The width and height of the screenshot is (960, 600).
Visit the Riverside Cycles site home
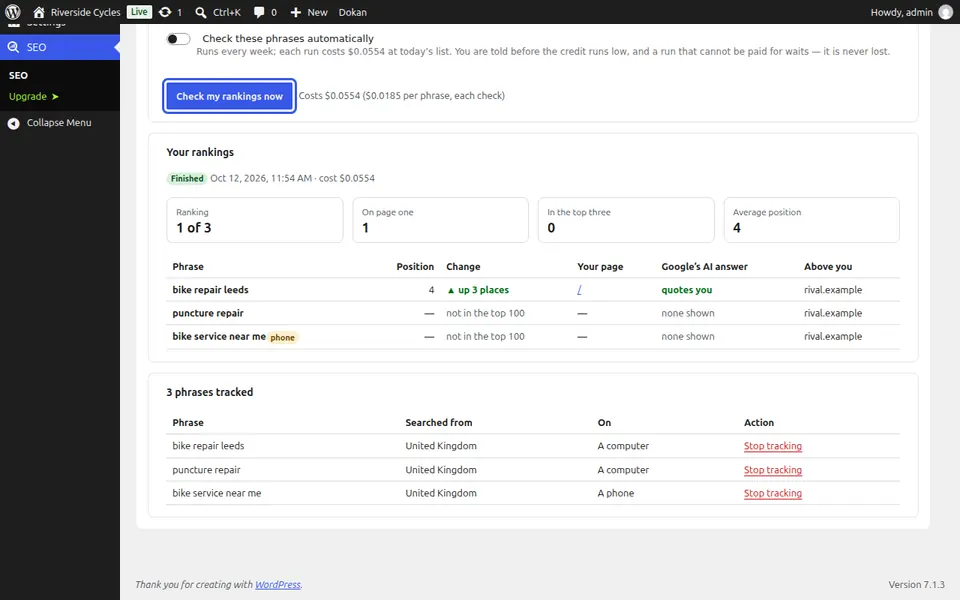(x=77, y=12)
